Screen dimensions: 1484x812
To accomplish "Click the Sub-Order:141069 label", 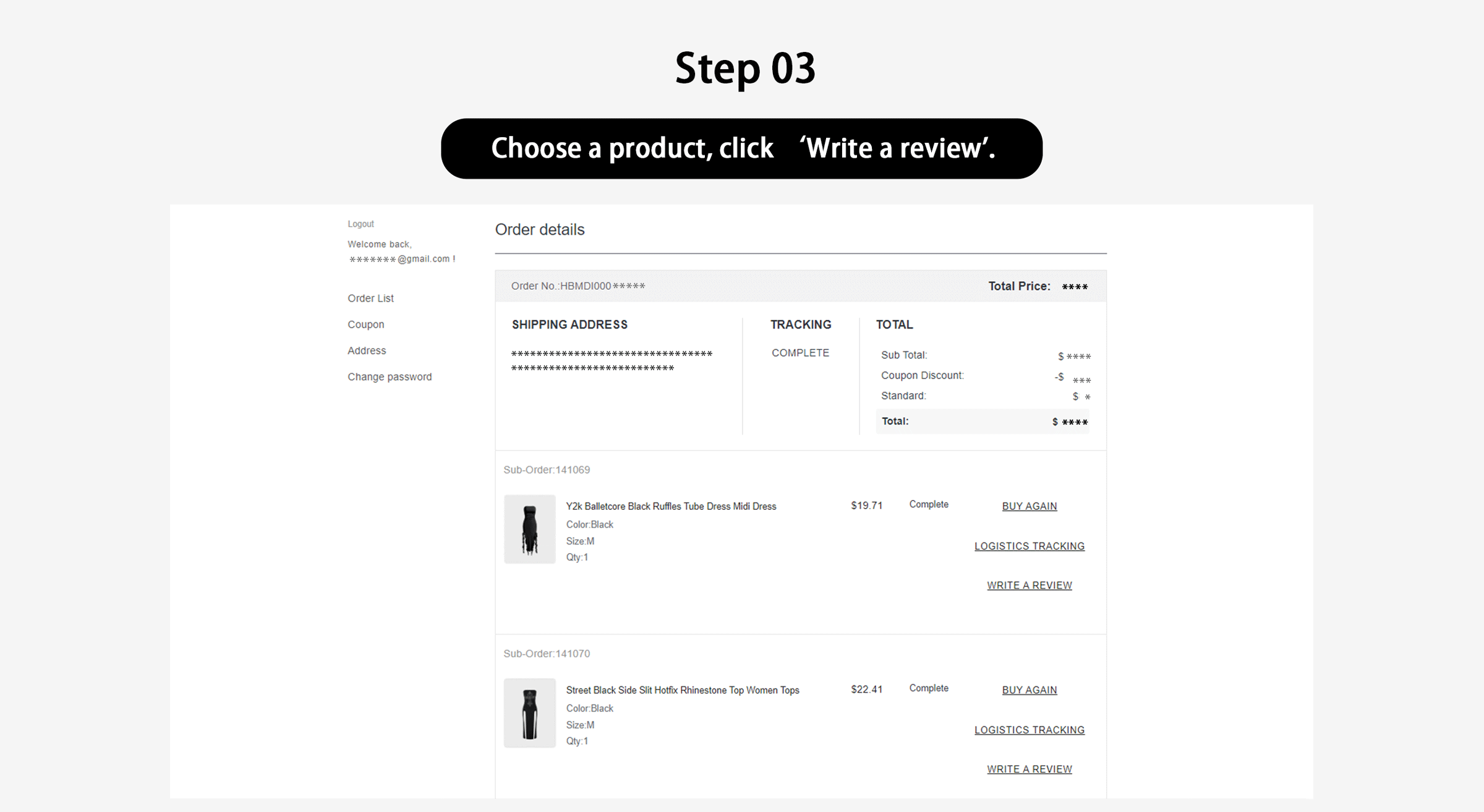I will 547,470.
